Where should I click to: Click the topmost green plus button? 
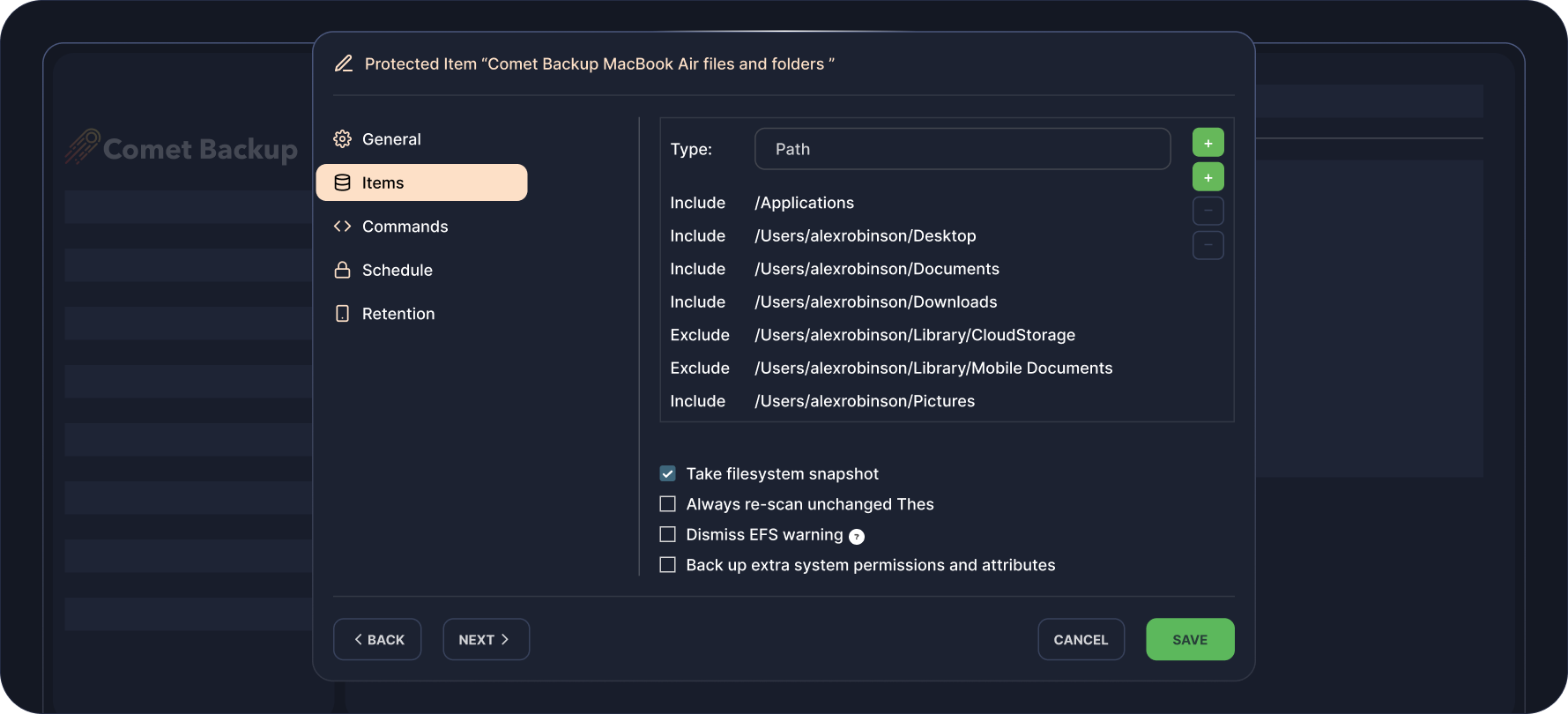pyautogui.click(x=1208, y=143)
